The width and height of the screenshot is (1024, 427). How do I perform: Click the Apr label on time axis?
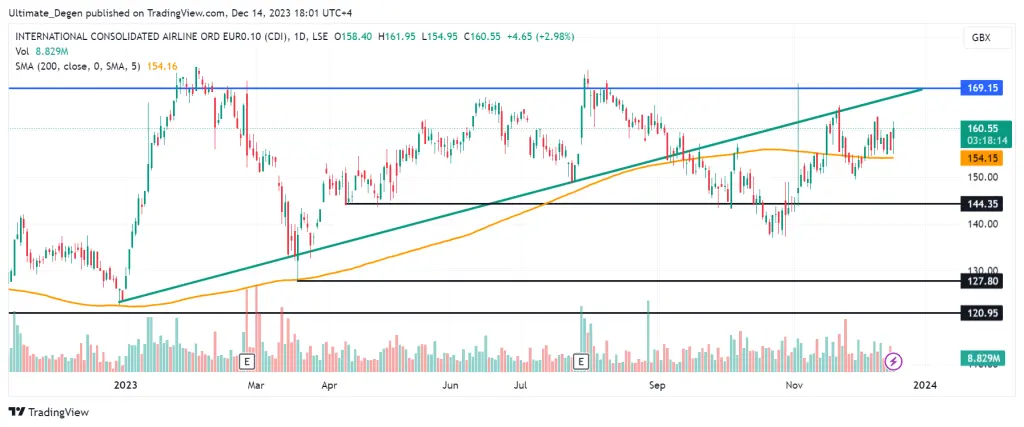click(328, 386)
